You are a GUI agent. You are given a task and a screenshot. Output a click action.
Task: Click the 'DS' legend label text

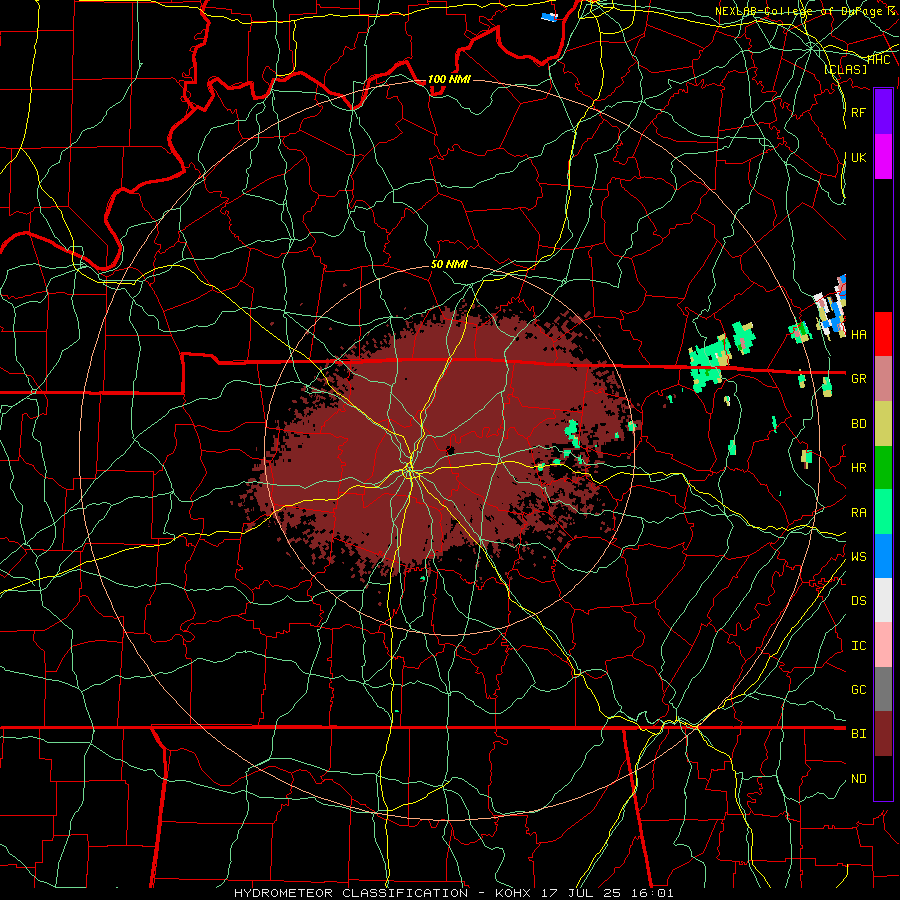point(858,601)
